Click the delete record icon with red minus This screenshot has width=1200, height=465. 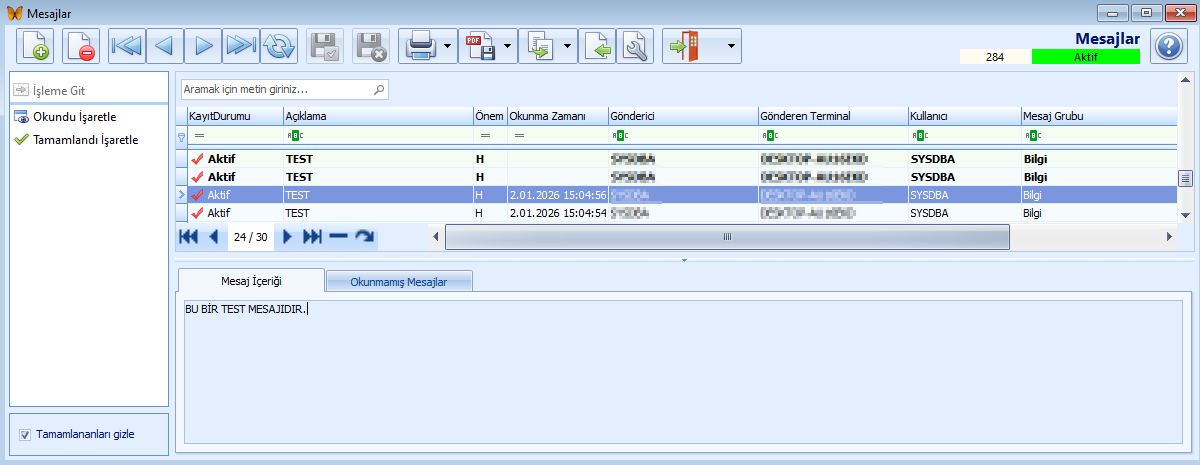(81, 46)
